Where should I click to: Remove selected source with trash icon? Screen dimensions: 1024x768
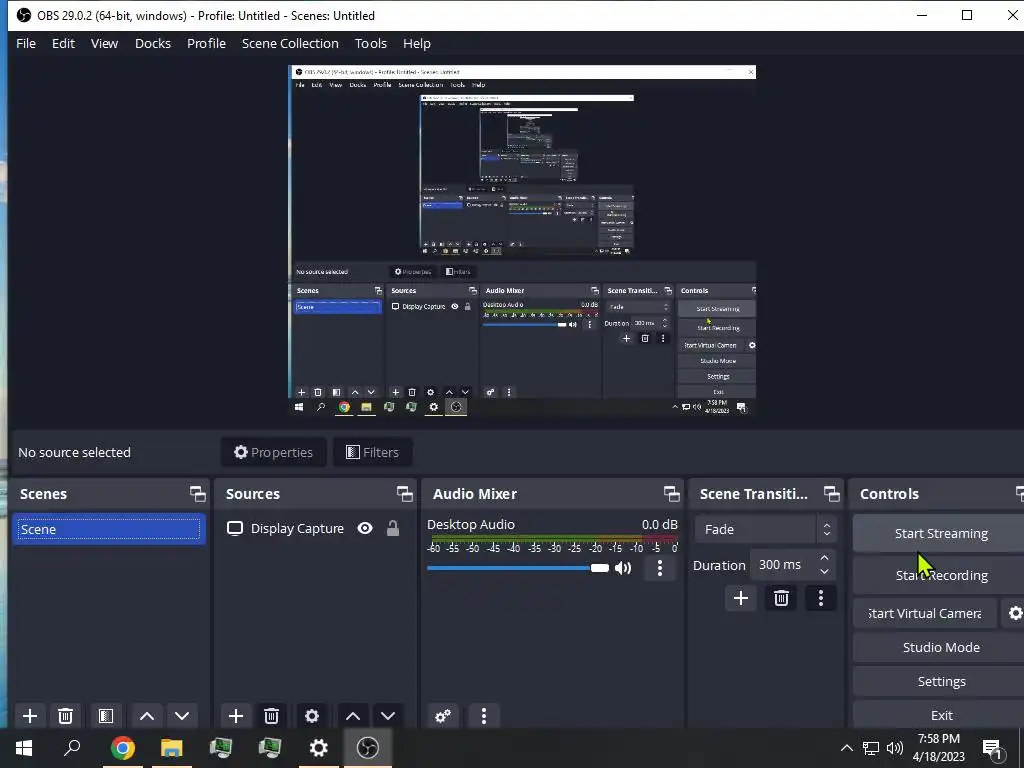[x=271, y=716]
